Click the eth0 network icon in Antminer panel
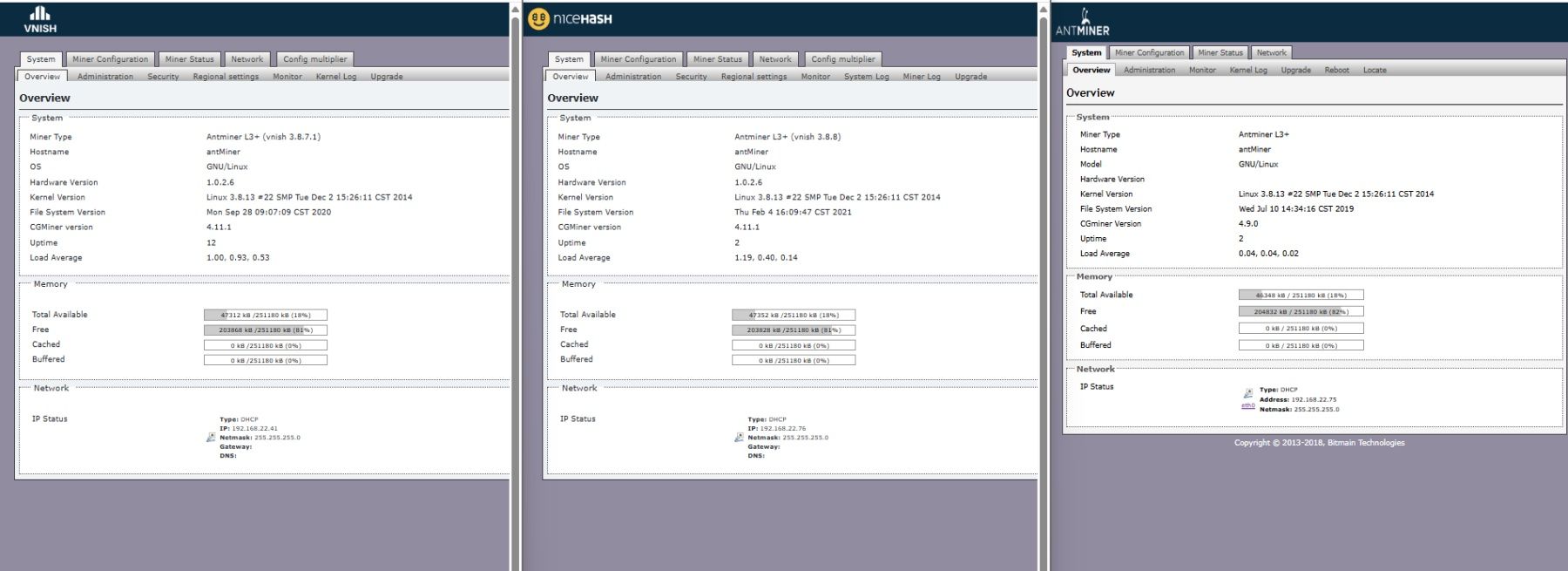The image size is (1568, 571). tap(1248, 394)
